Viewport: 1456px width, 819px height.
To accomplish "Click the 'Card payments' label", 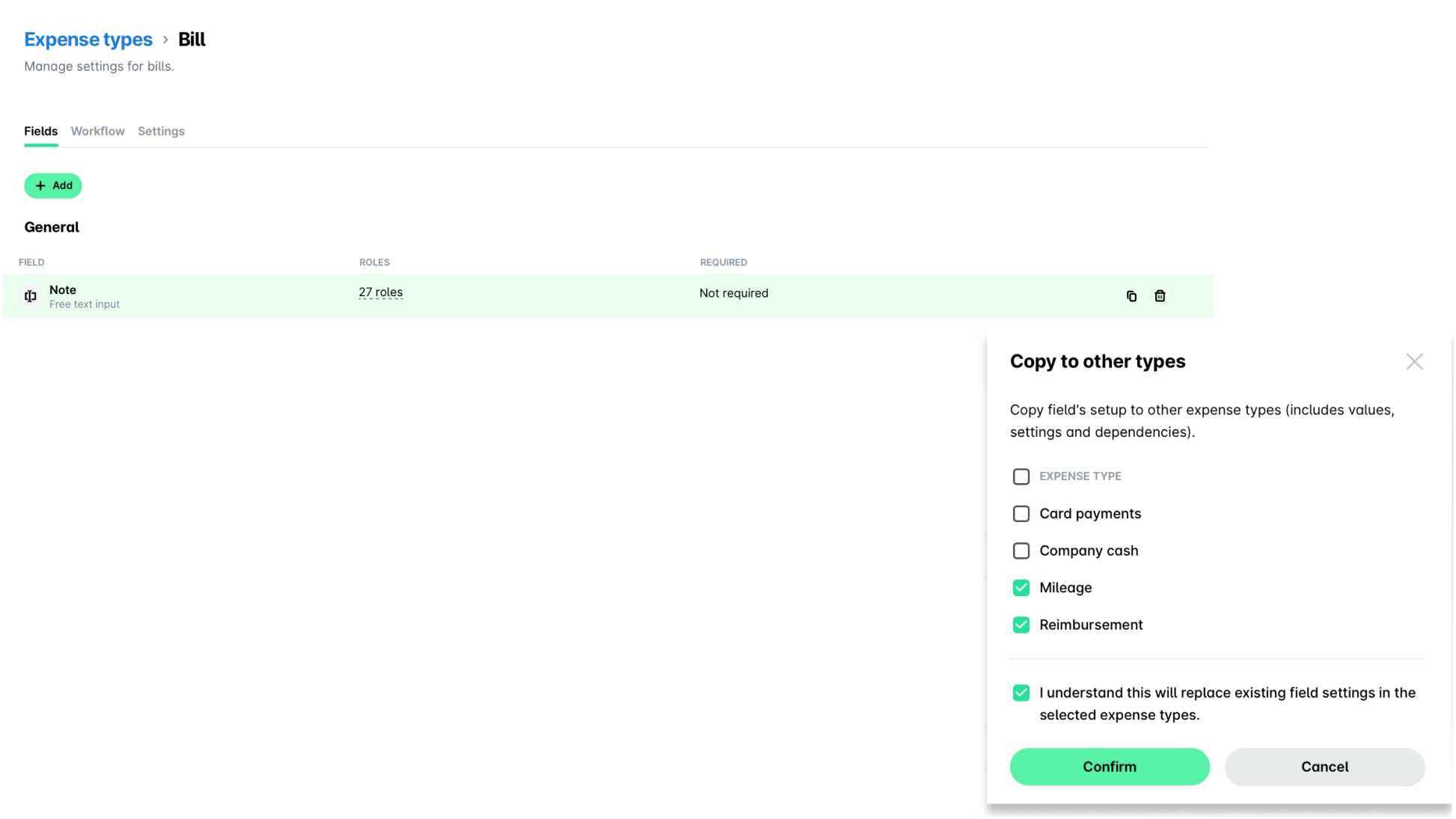I will pos(1089,514).
